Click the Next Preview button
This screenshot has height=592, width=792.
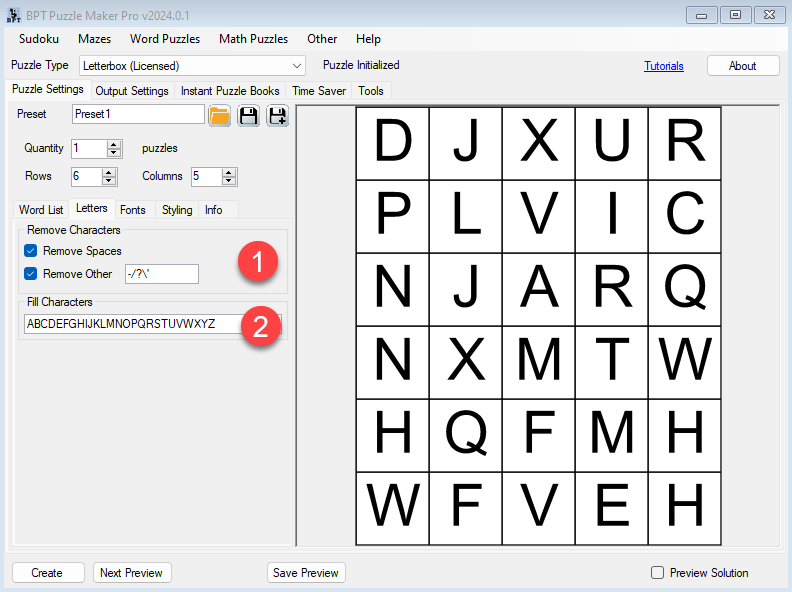(x=132, y=573)
